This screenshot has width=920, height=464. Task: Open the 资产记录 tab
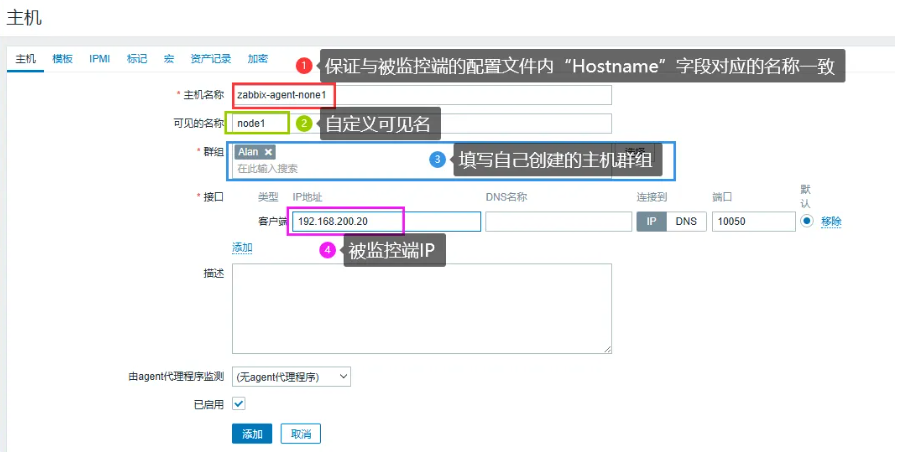210,59
